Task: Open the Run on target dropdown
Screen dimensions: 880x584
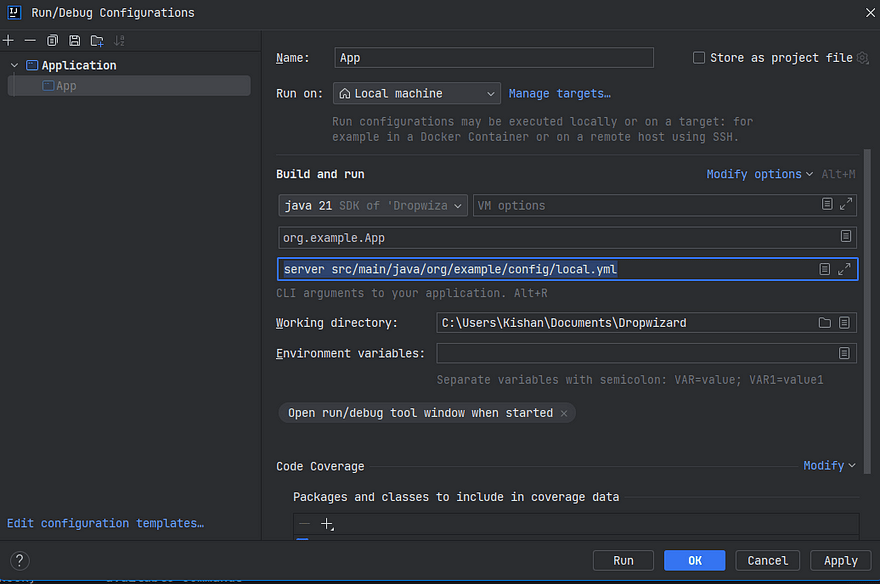Action: [x=416, y=92]
